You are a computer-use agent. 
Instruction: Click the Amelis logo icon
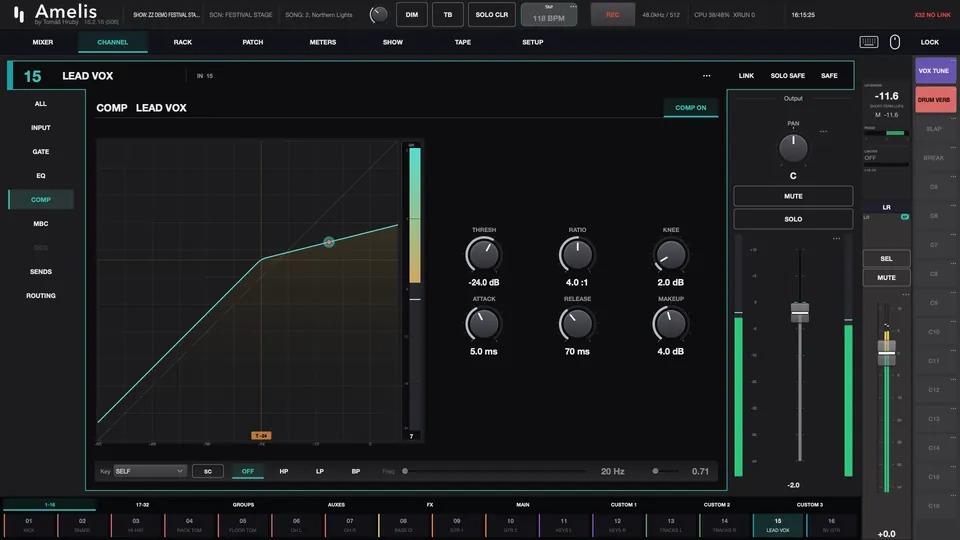[19, 15]
